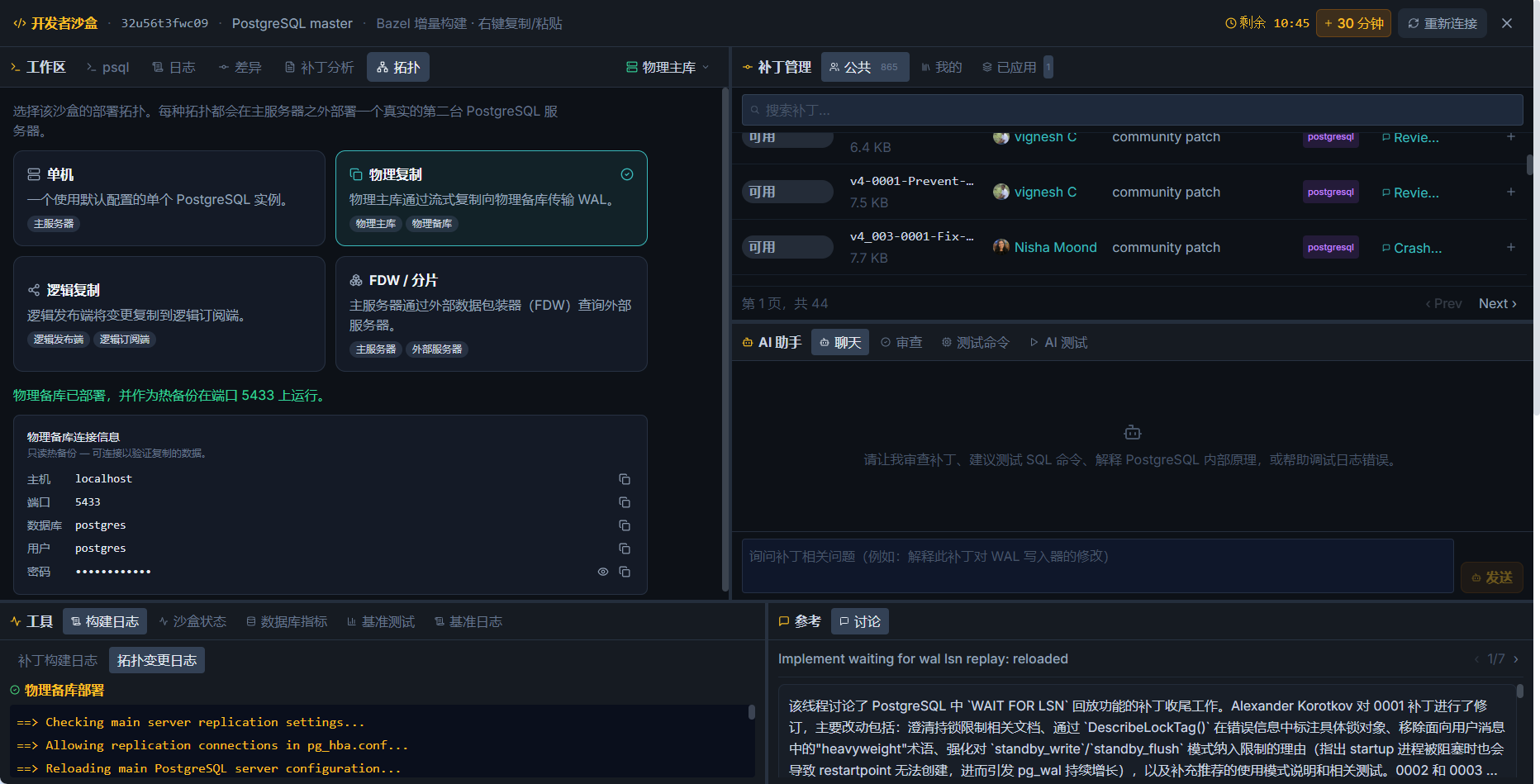Image resolution: width=1540 pixels, height=784 pixels.
Task: Open the 测试命令 tab
Action: coord(976,342)
